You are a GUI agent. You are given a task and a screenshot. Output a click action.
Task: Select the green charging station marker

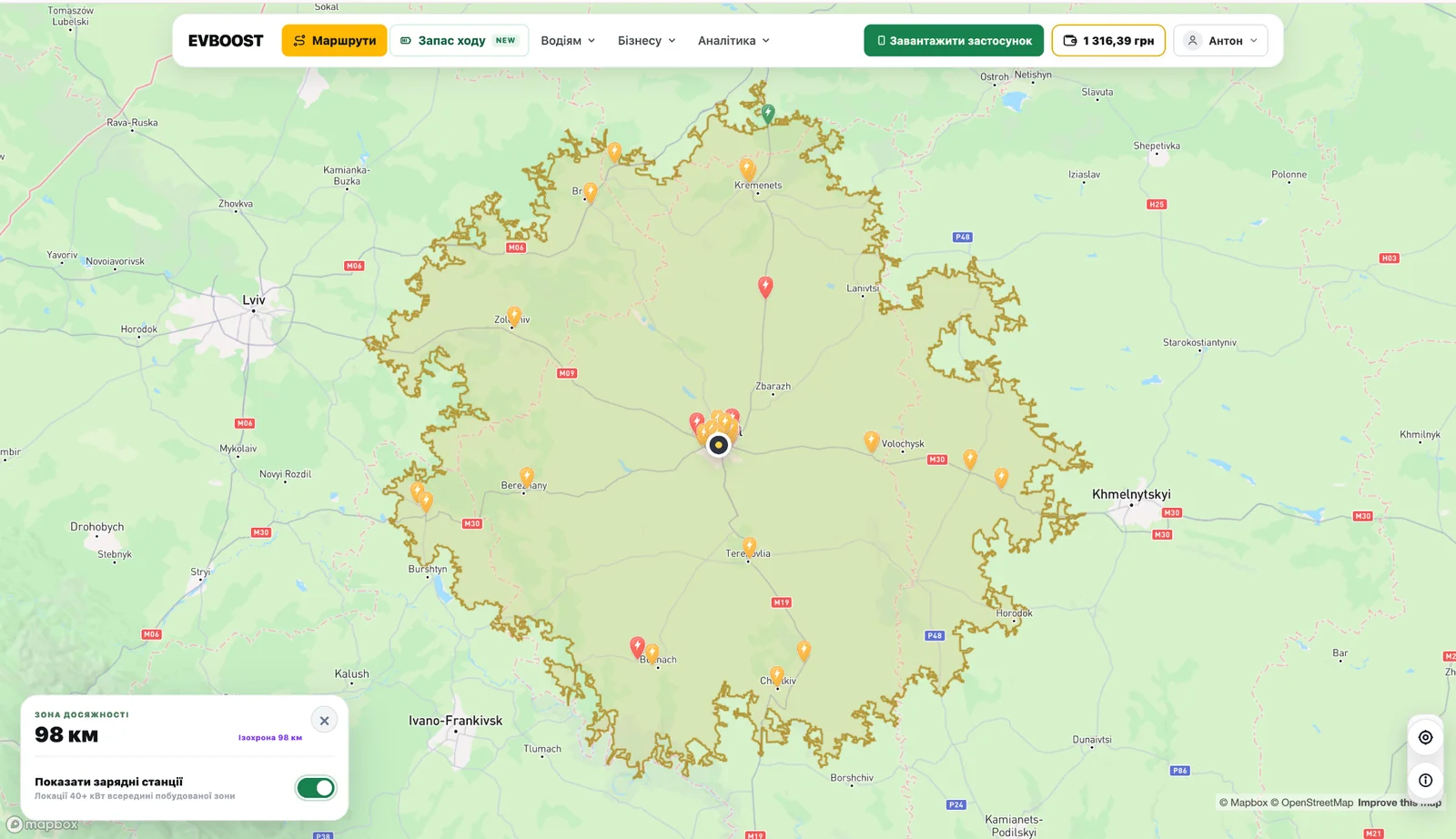(x=768, y=113)
